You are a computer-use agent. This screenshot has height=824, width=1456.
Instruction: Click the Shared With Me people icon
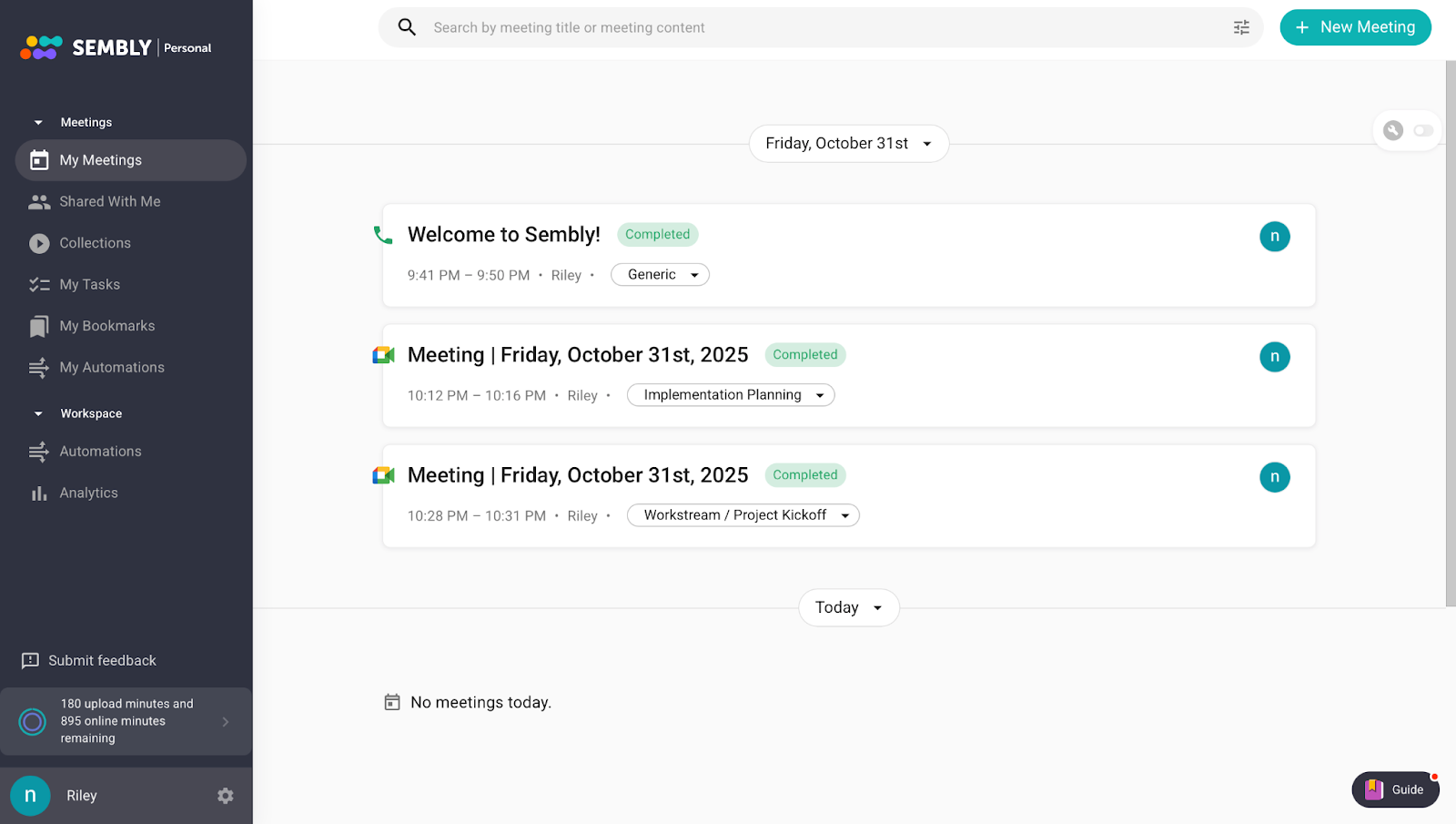(x=39, y=202)
